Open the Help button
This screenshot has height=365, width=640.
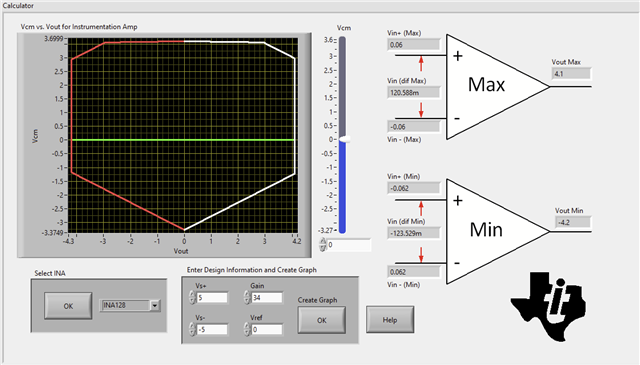(390, 320)
